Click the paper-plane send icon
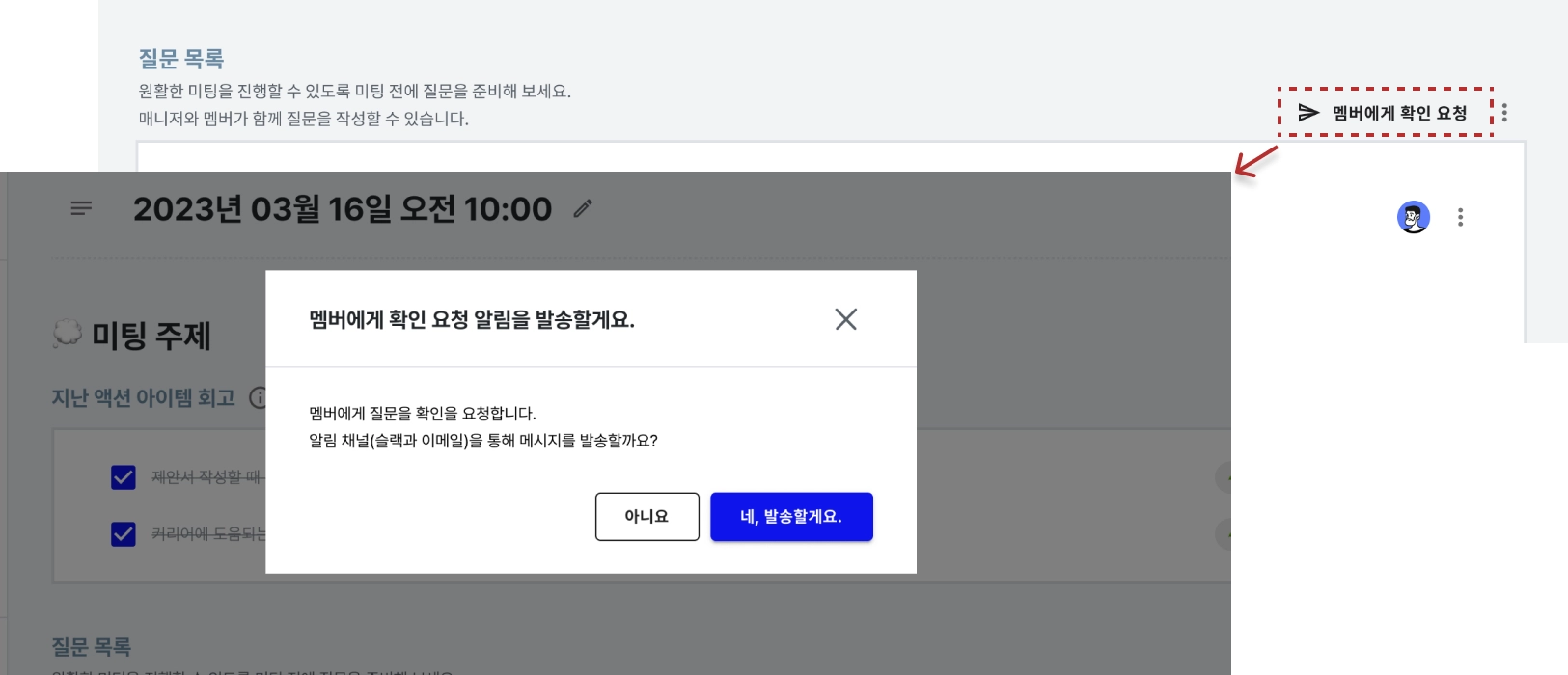Screen dimensions: 1568x675 (x=1308, y=113)
